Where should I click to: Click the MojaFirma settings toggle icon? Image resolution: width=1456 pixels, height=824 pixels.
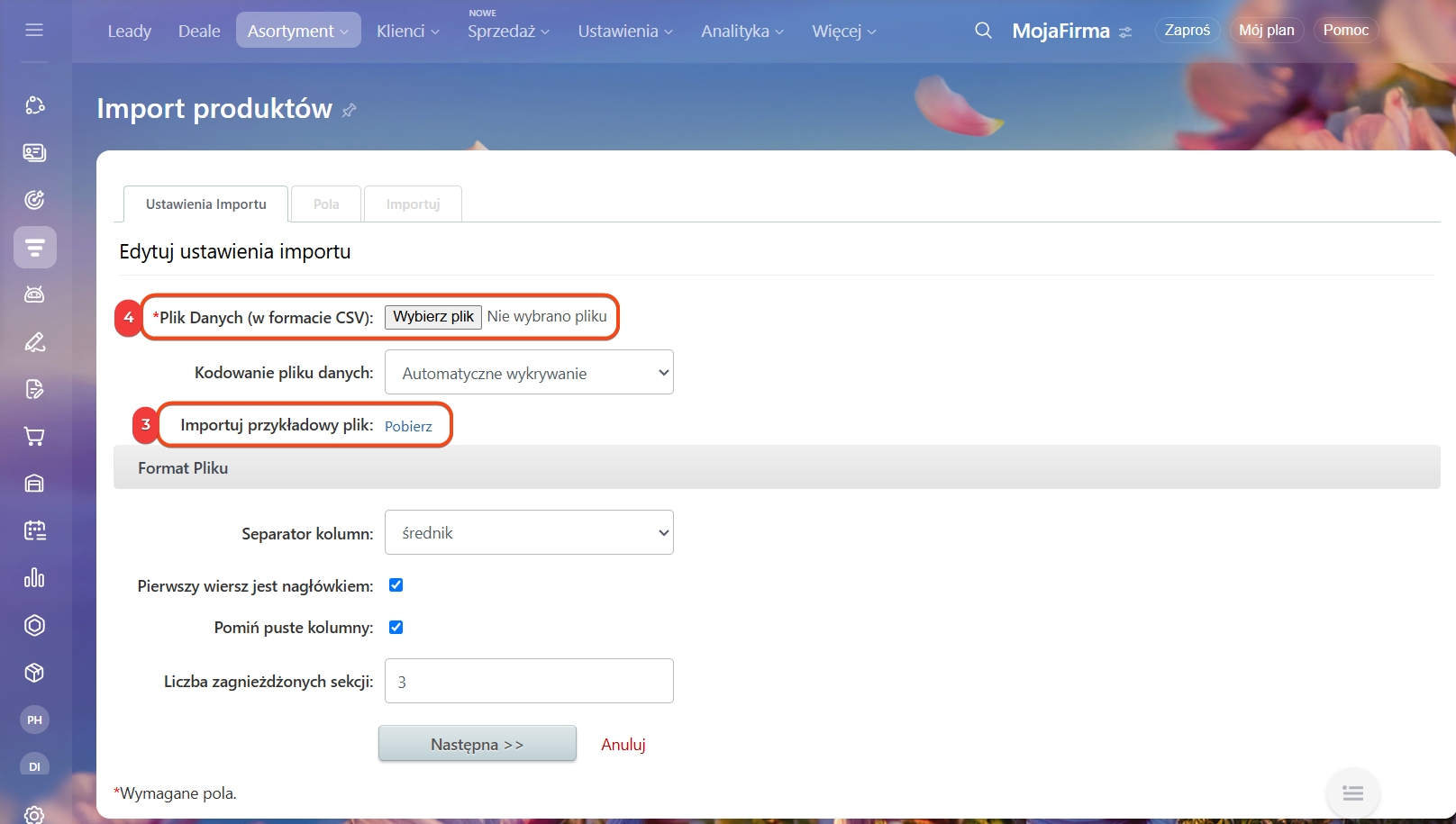(x=1125, y=32)
